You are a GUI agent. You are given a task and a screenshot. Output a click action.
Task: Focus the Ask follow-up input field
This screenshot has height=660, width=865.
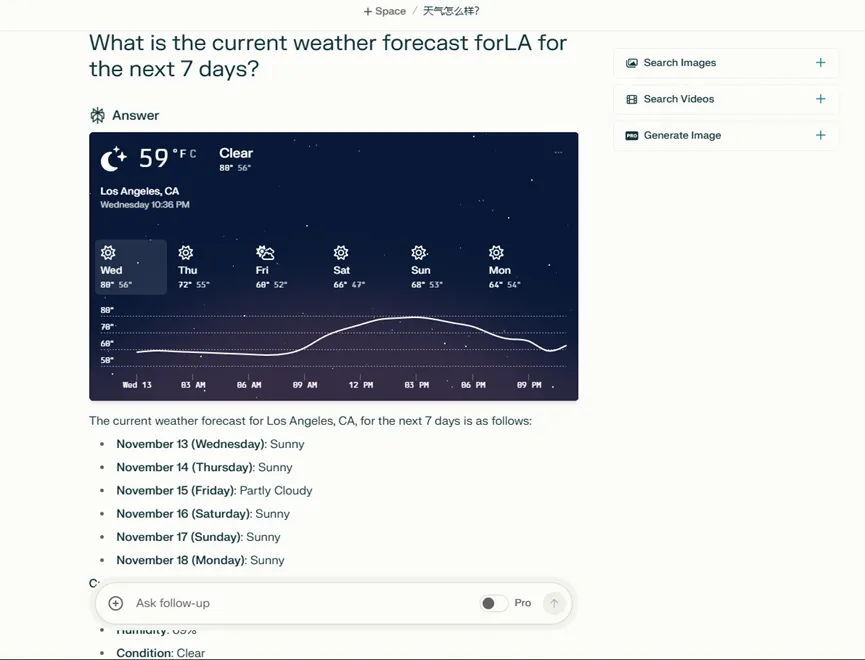(x=300, y=603)
